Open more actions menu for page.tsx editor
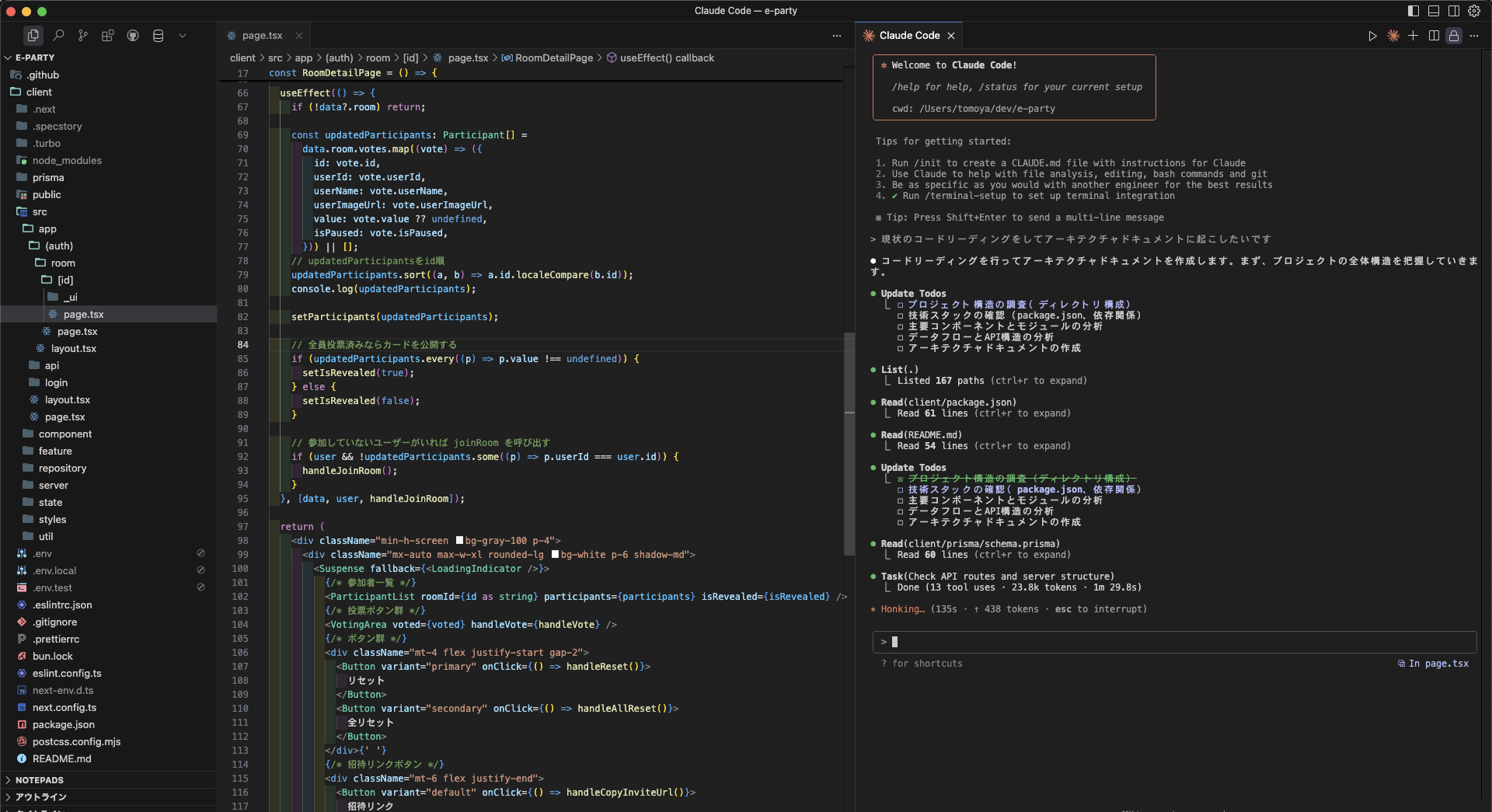This screenshot has height=812, width=1492. pyautogui.click(x=837, y=36)
